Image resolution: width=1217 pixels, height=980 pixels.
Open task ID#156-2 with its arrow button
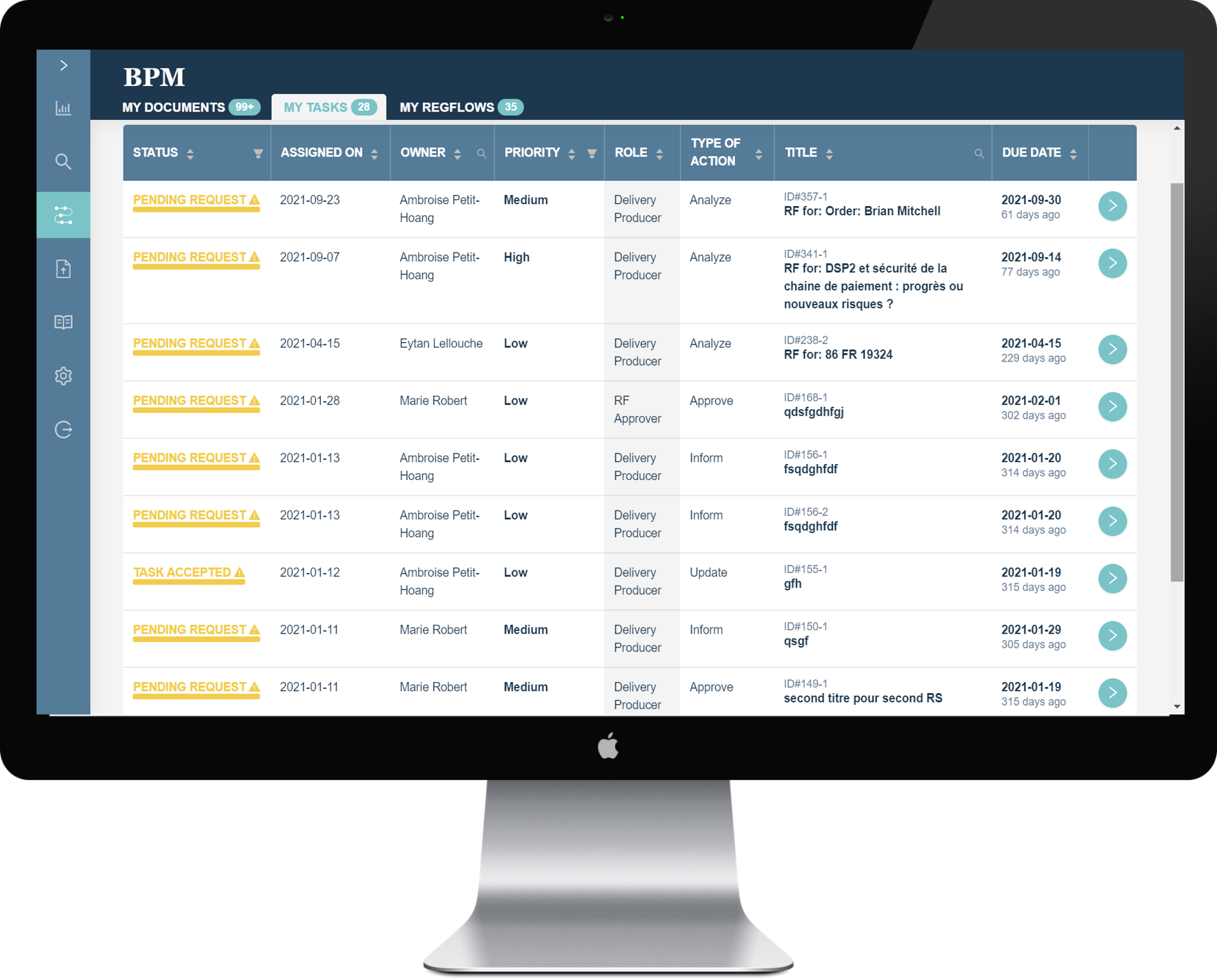pyautogui.click(x=1112, y=521)
